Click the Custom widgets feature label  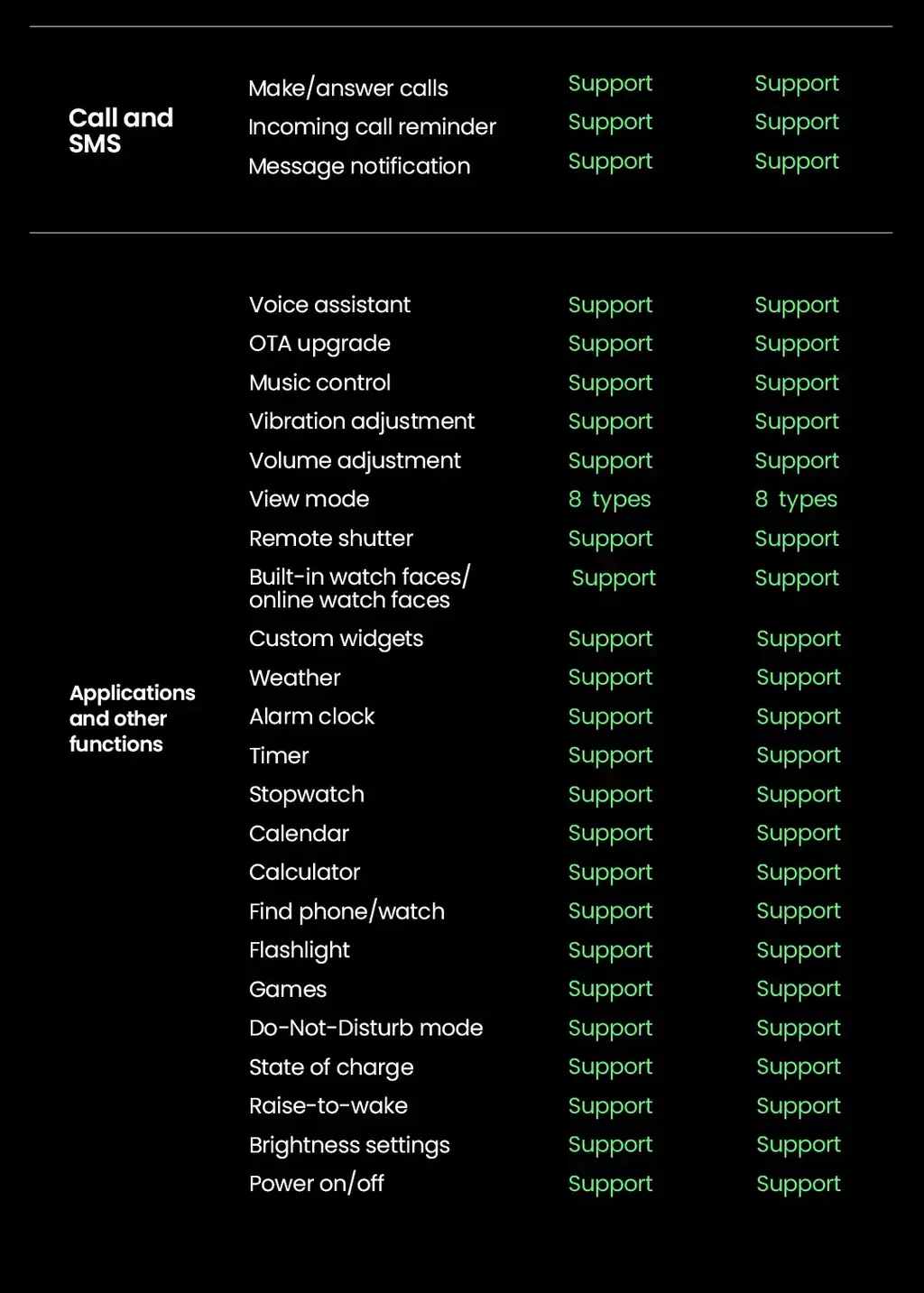[336, 639]
